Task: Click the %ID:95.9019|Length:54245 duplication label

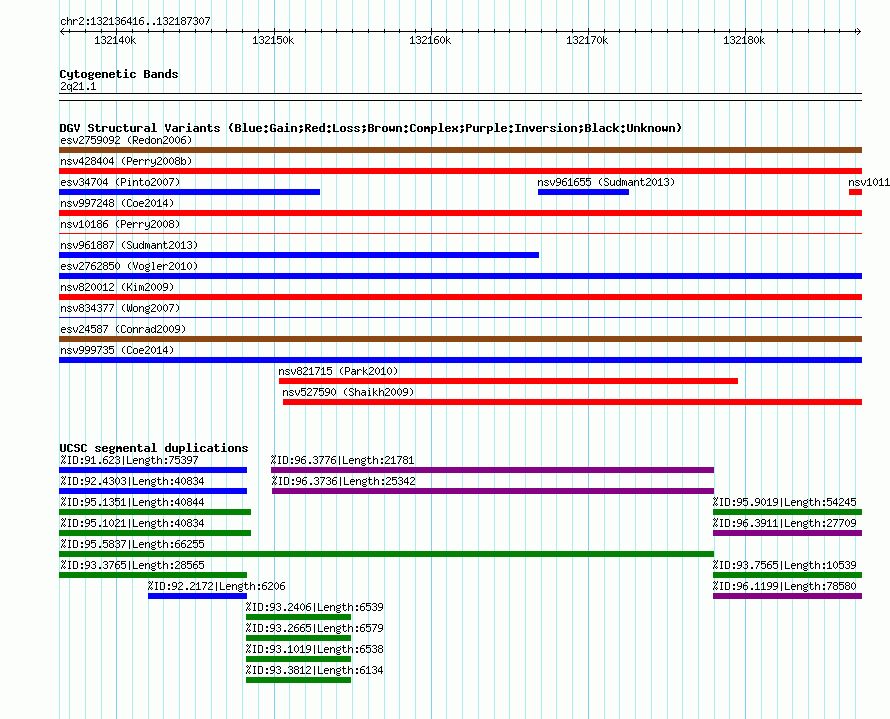Action: click(784, 502)
